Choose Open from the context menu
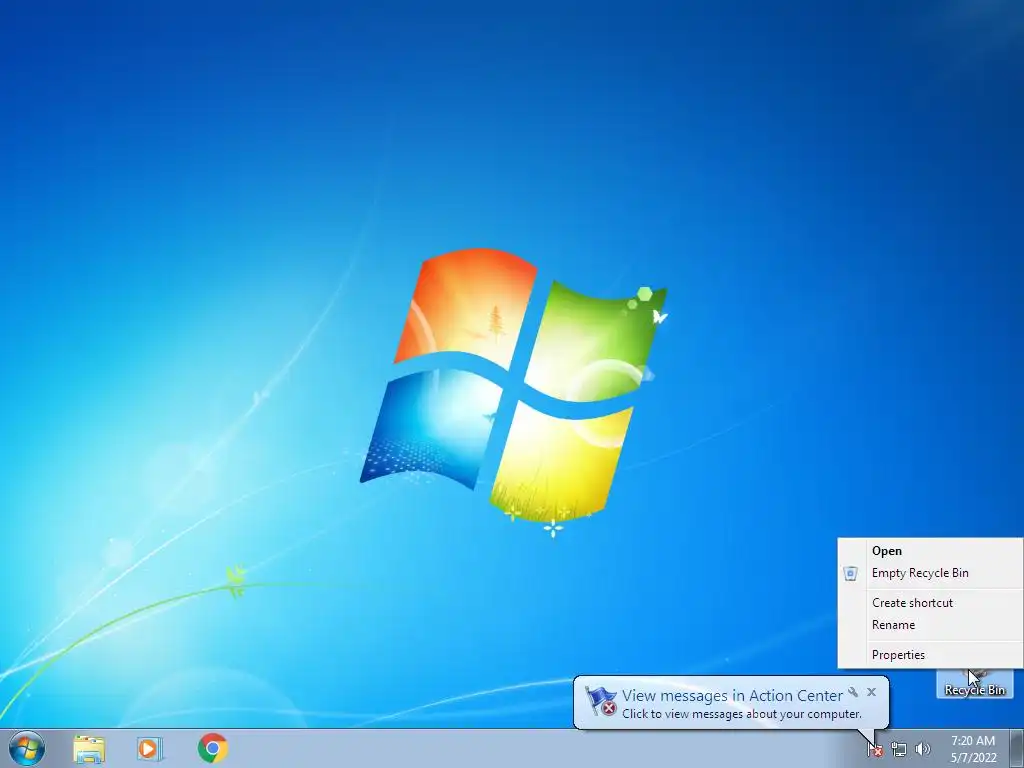The width and height of the screenshot is (1024, 768). tap(931, 551)
